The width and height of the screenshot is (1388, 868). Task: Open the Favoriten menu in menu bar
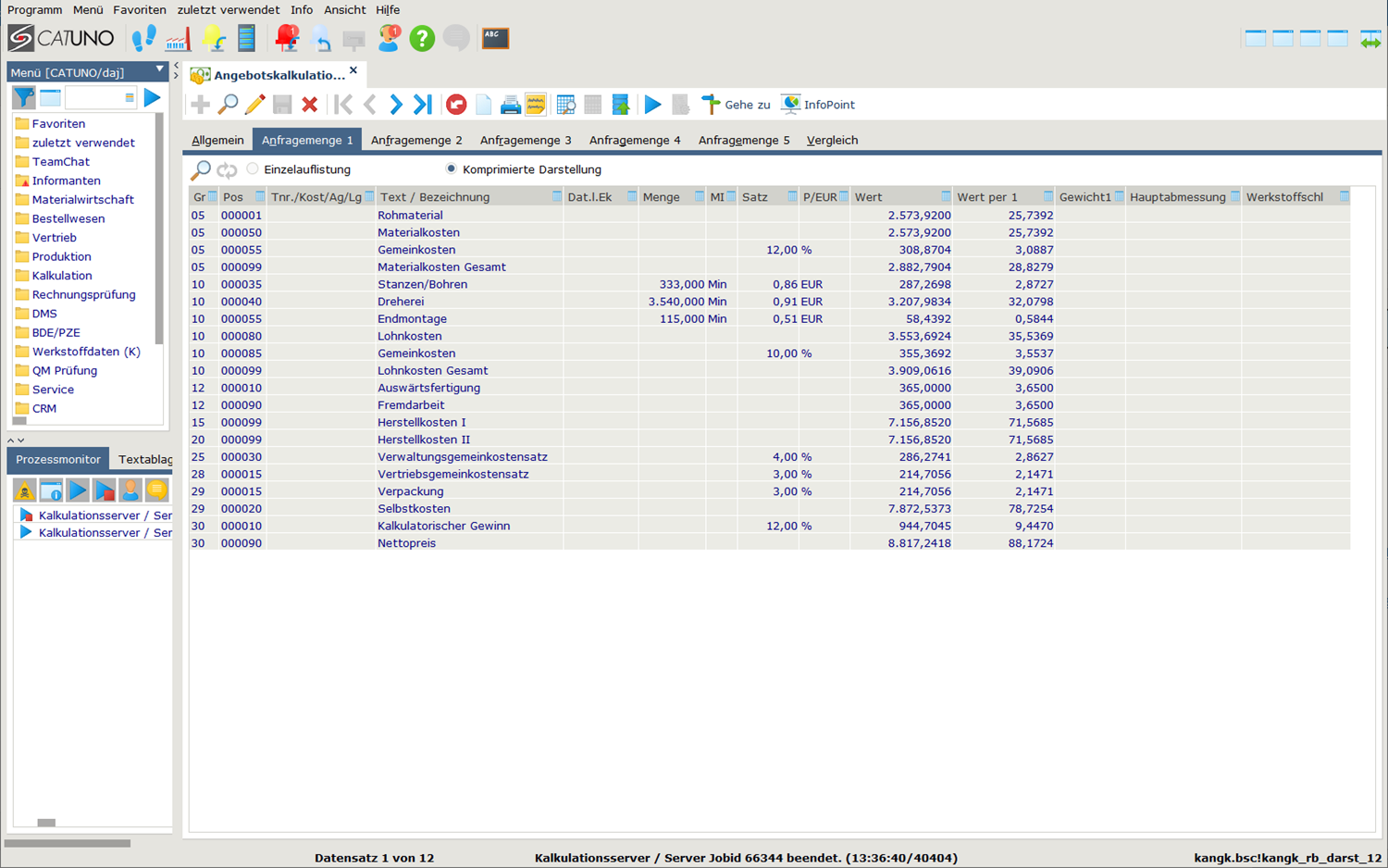[x=140, y=10]
